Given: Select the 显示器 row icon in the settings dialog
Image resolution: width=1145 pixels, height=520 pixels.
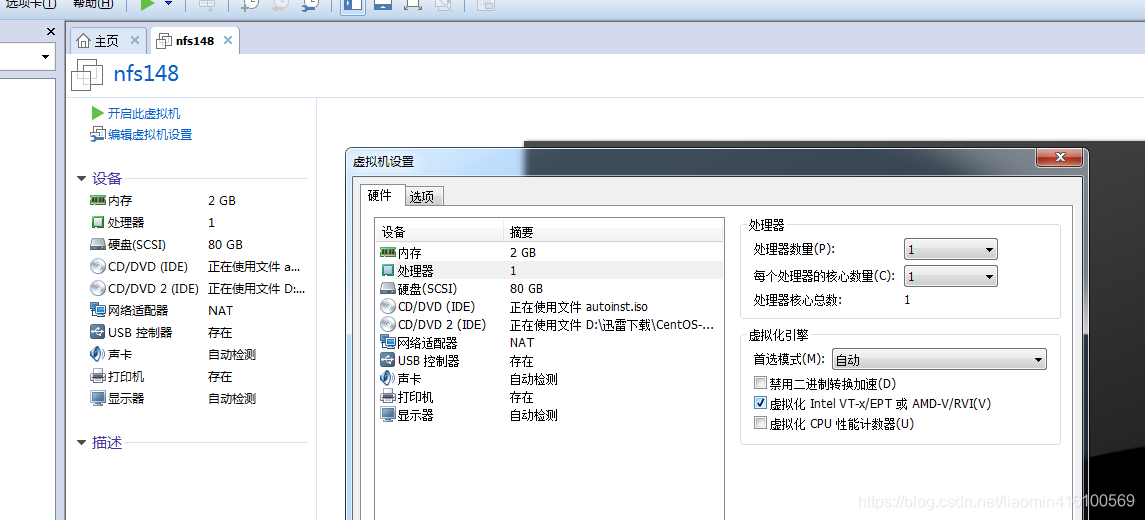Looking at the screenshot, I should click(x=388, y=415).
